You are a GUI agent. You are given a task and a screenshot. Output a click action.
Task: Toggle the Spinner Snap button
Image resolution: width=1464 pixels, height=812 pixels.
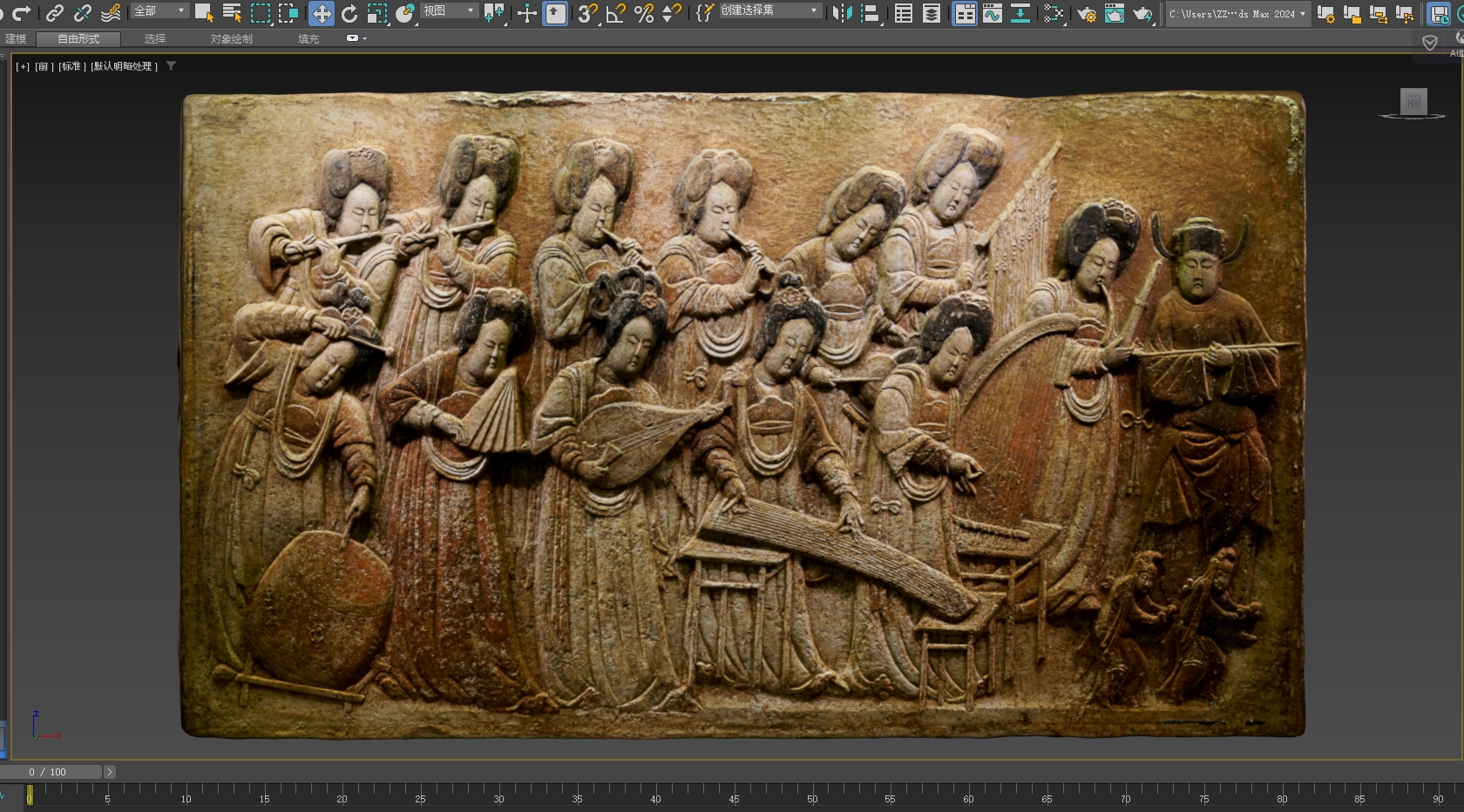pyautogui.click(x=672, y=13)
